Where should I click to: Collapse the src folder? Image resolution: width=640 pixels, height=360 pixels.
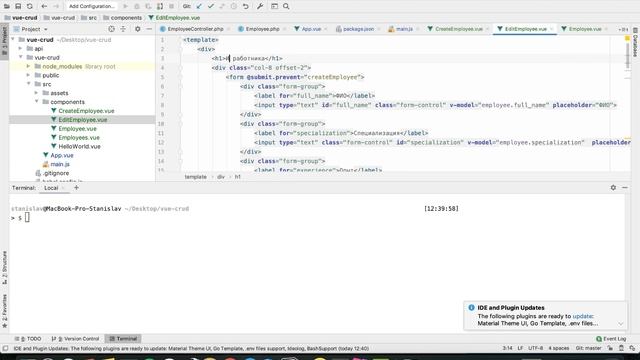(x=29, y=84)
